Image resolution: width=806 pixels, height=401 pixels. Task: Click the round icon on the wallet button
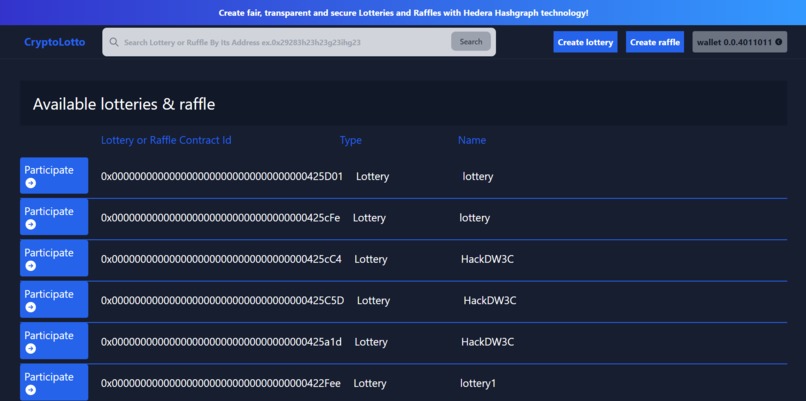pyautogui.click(x=779, y=42)
